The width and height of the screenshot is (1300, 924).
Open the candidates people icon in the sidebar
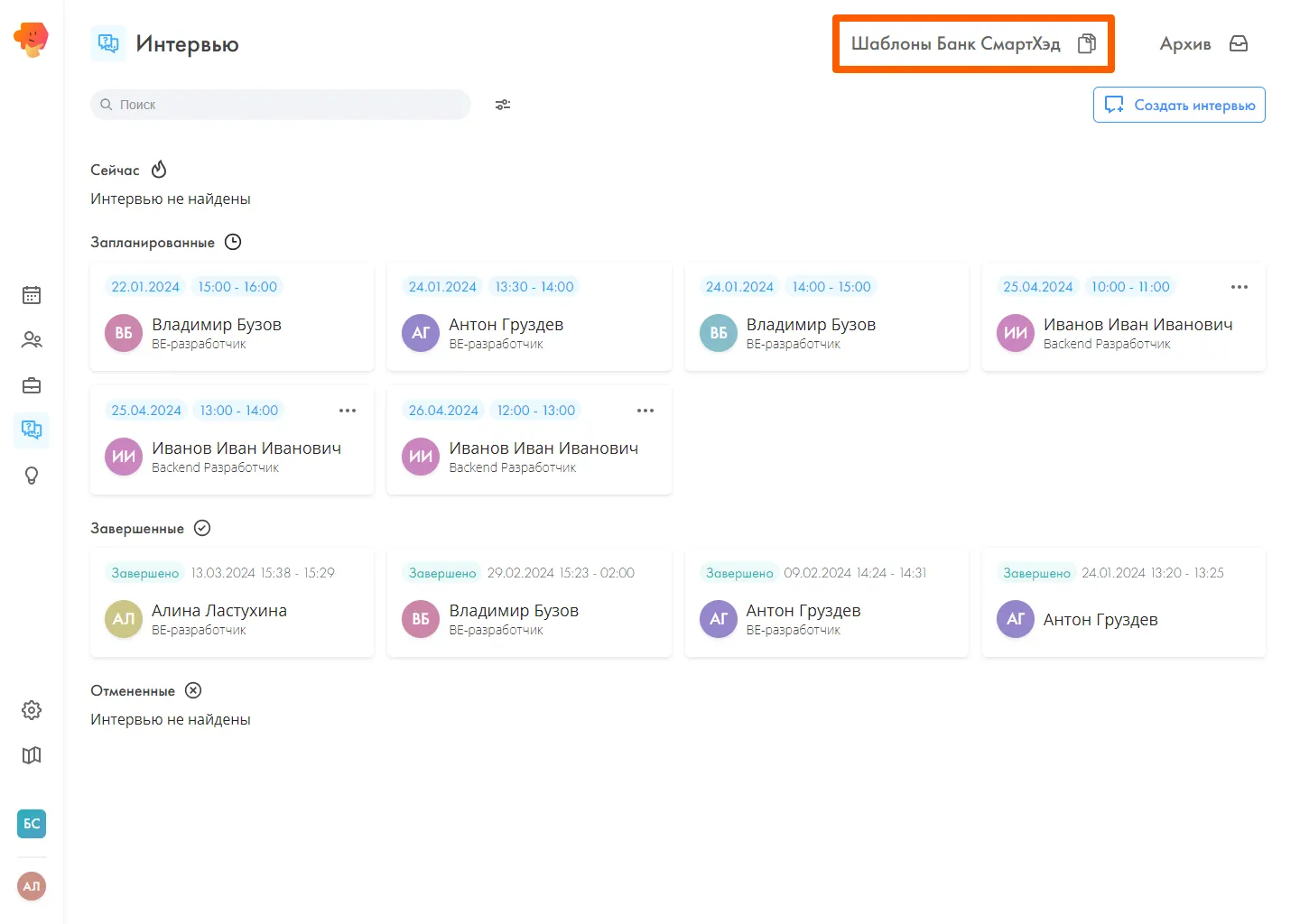click(x=32, y=340)
